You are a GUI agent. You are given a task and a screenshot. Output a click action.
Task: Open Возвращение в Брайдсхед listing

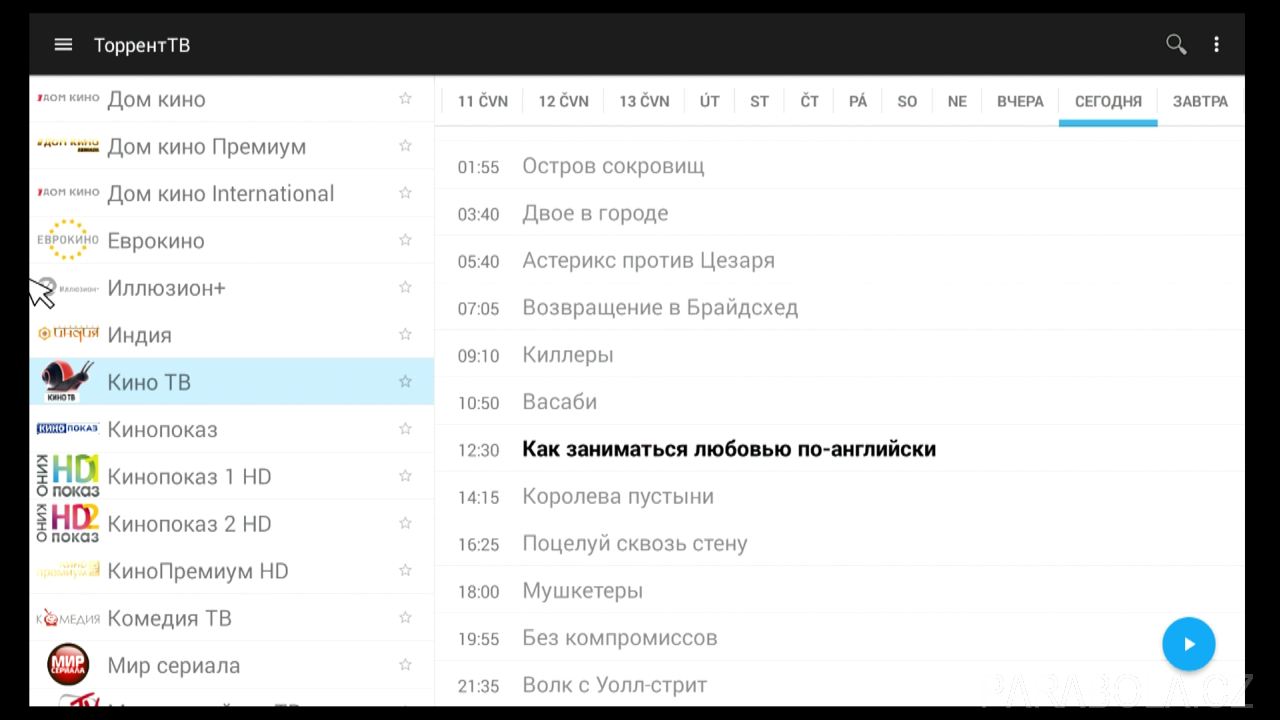coord(840,307)
